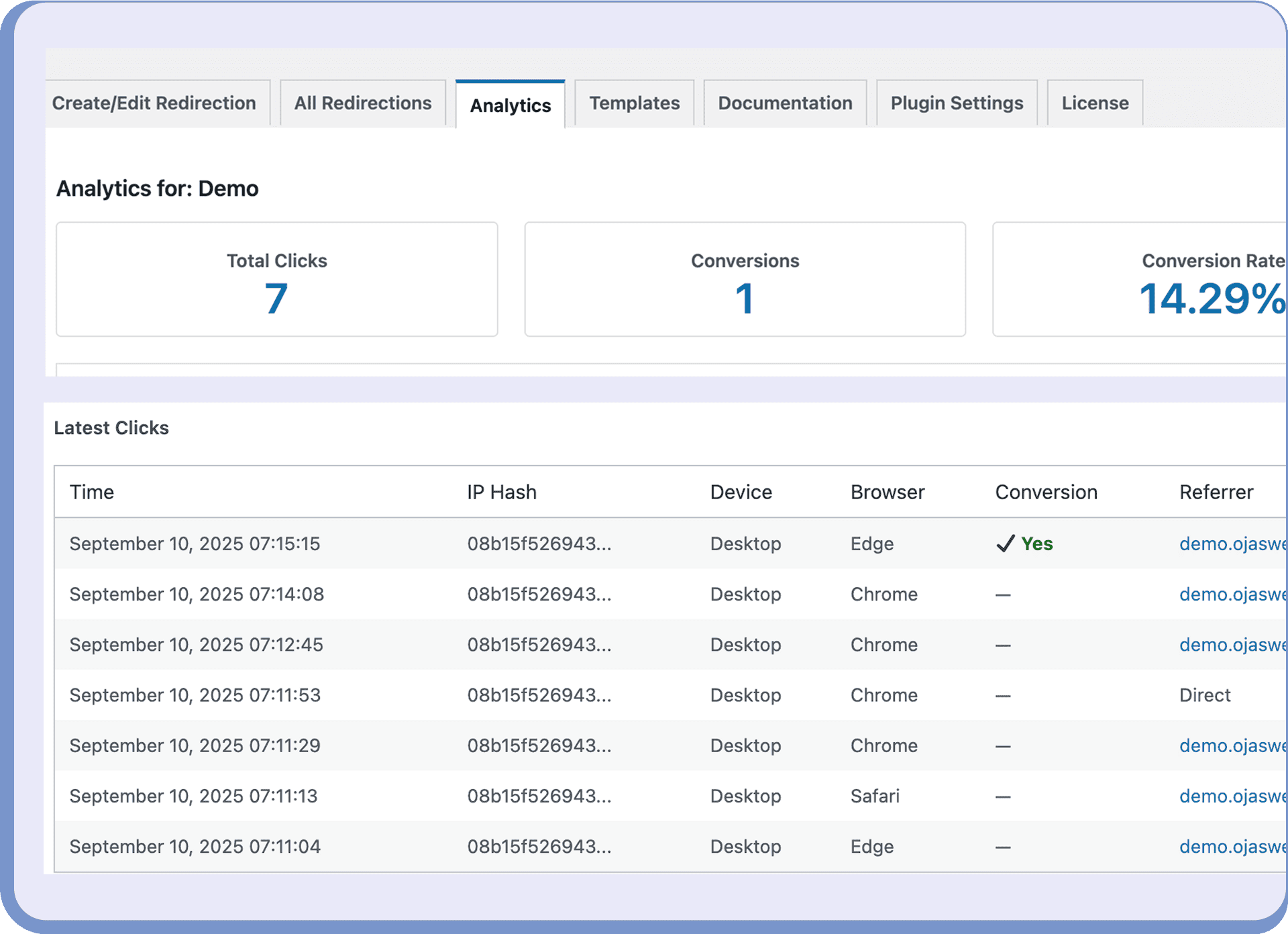Viewport: 1288px width, 934px height.
Task: Click the conversion checkmark icon
Action: [x=1005, y=543]
